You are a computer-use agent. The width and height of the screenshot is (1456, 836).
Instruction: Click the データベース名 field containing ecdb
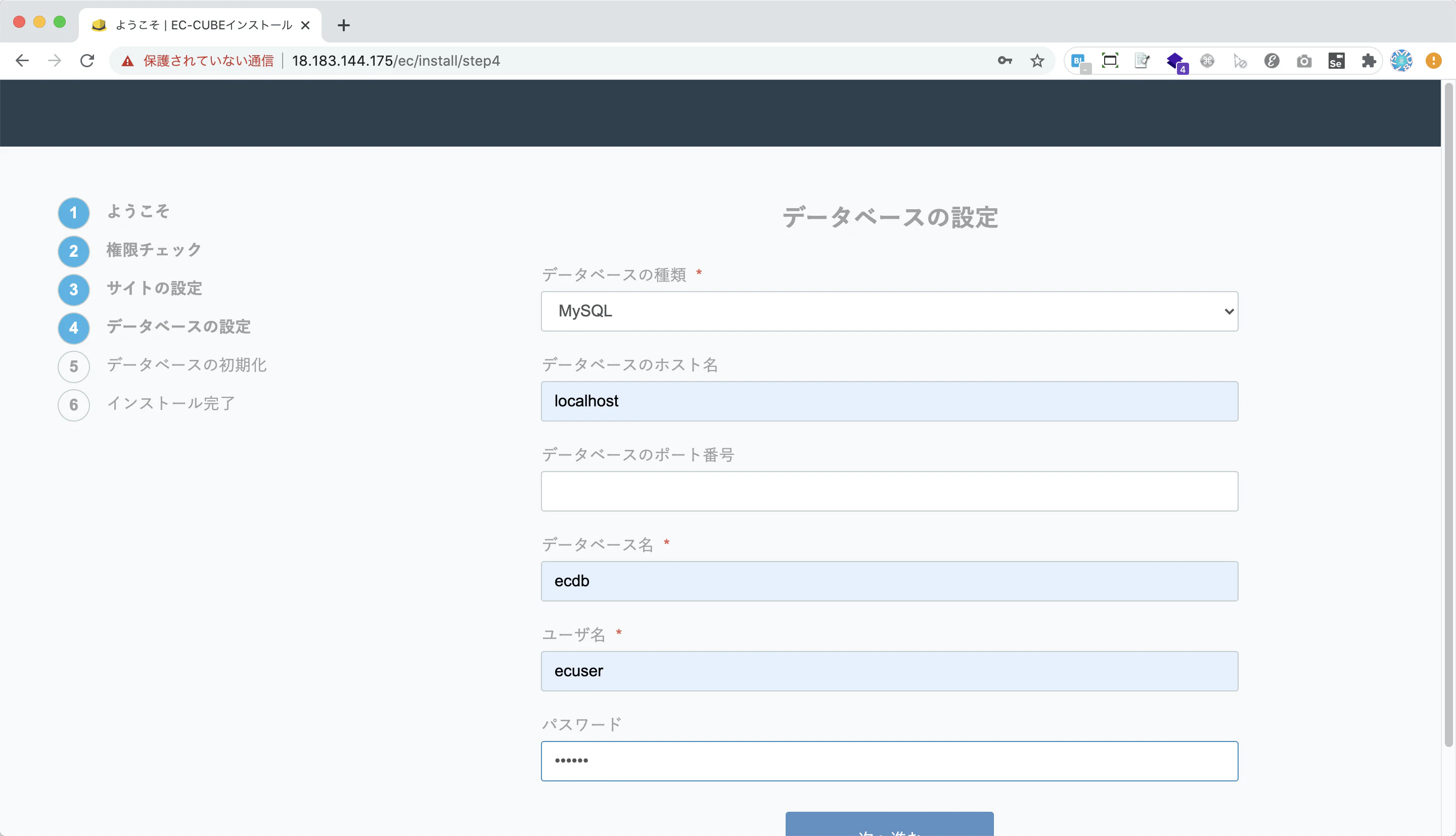(889, 581)
